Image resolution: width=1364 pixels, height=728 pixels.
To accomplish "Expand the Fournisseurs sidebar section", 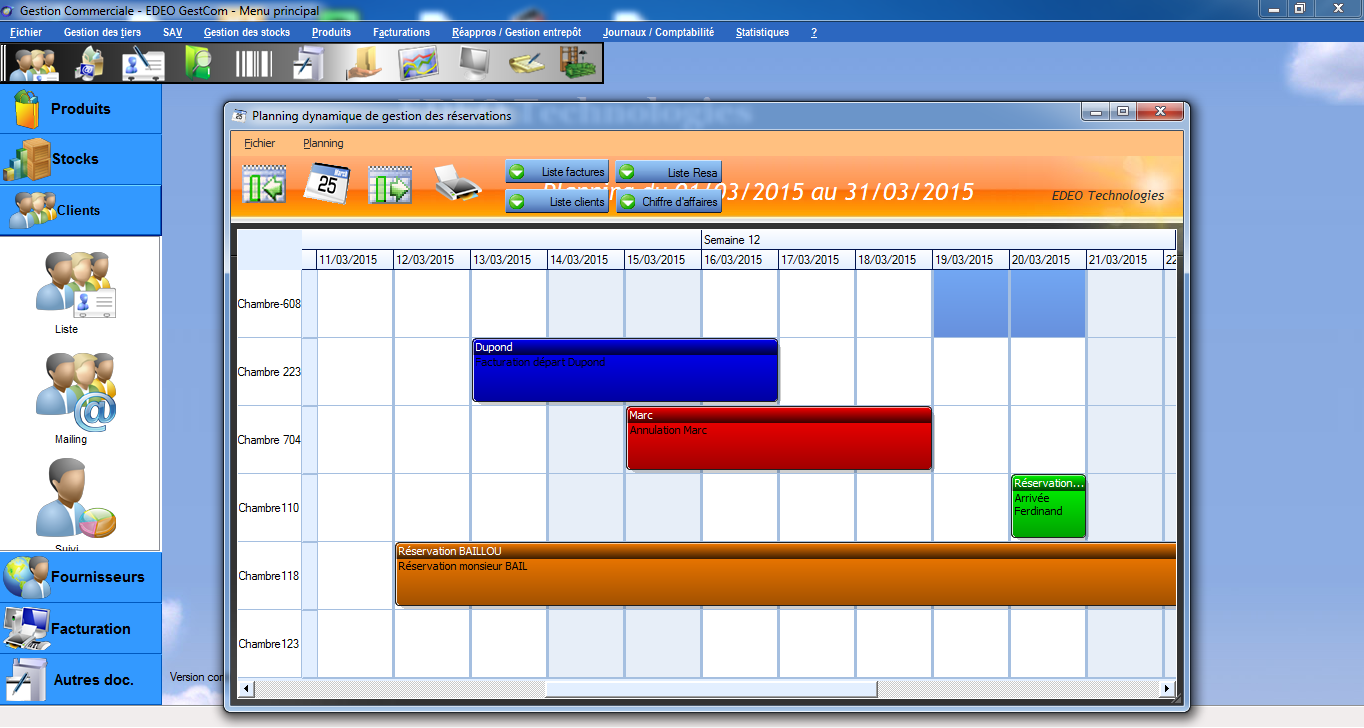I will click(80, 577).
